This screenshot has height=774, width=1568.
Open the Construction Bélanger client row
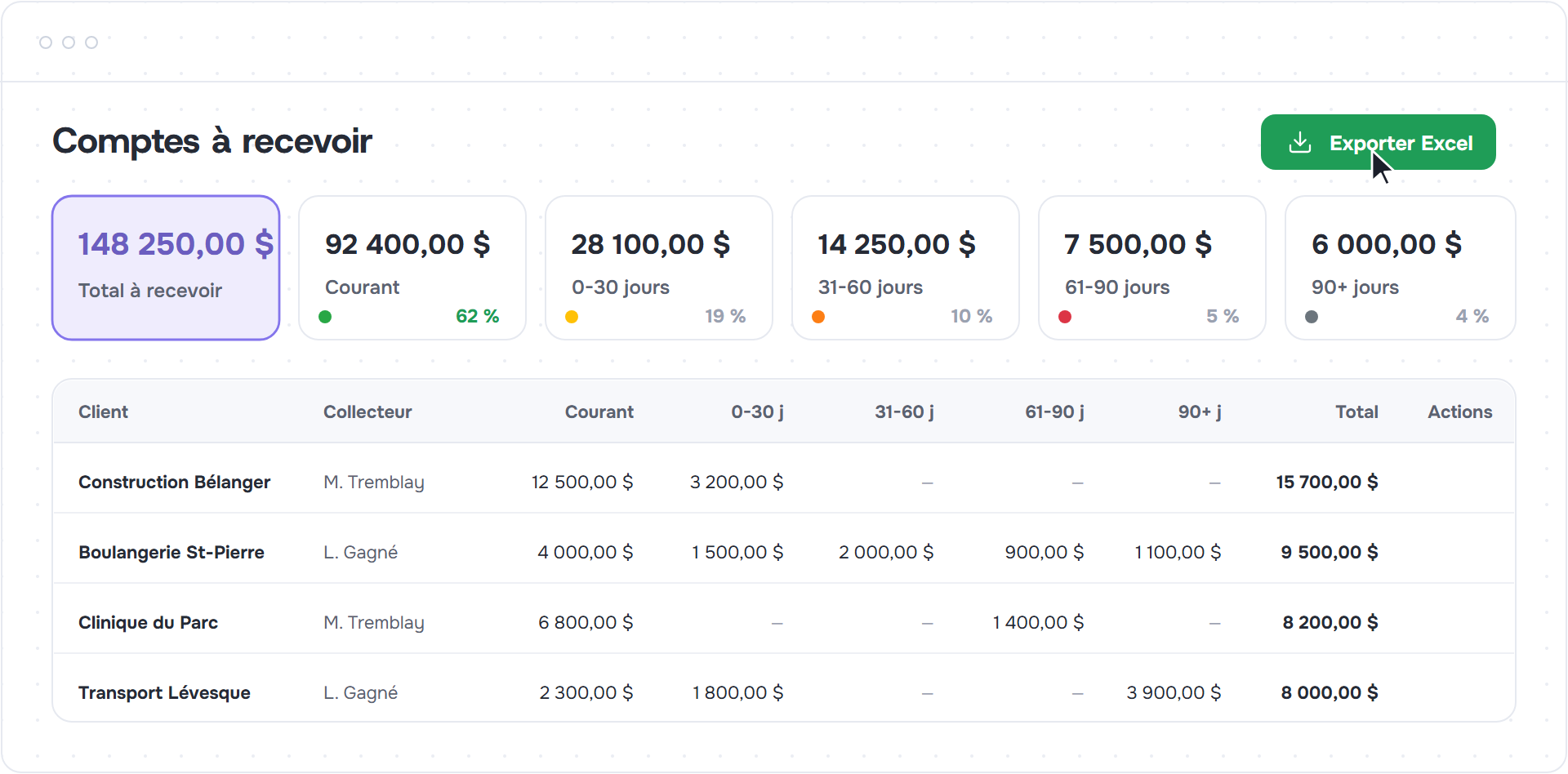pyautogui.click(x=784, y=482)
